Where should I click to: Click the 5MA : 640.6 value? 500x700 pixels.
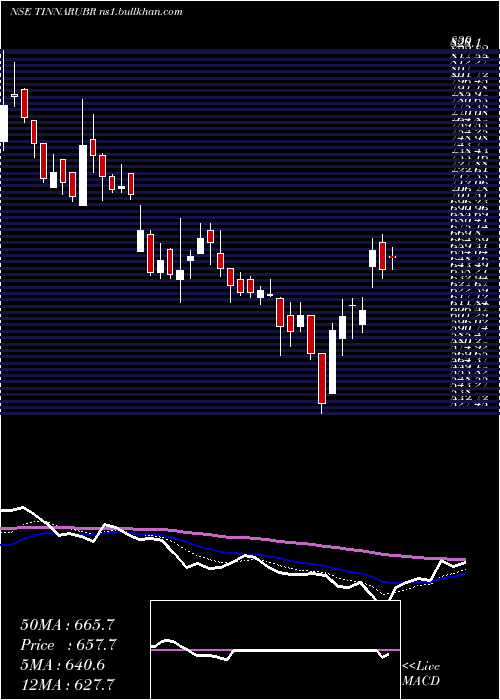pyautogui.click(x=63, y=665)
